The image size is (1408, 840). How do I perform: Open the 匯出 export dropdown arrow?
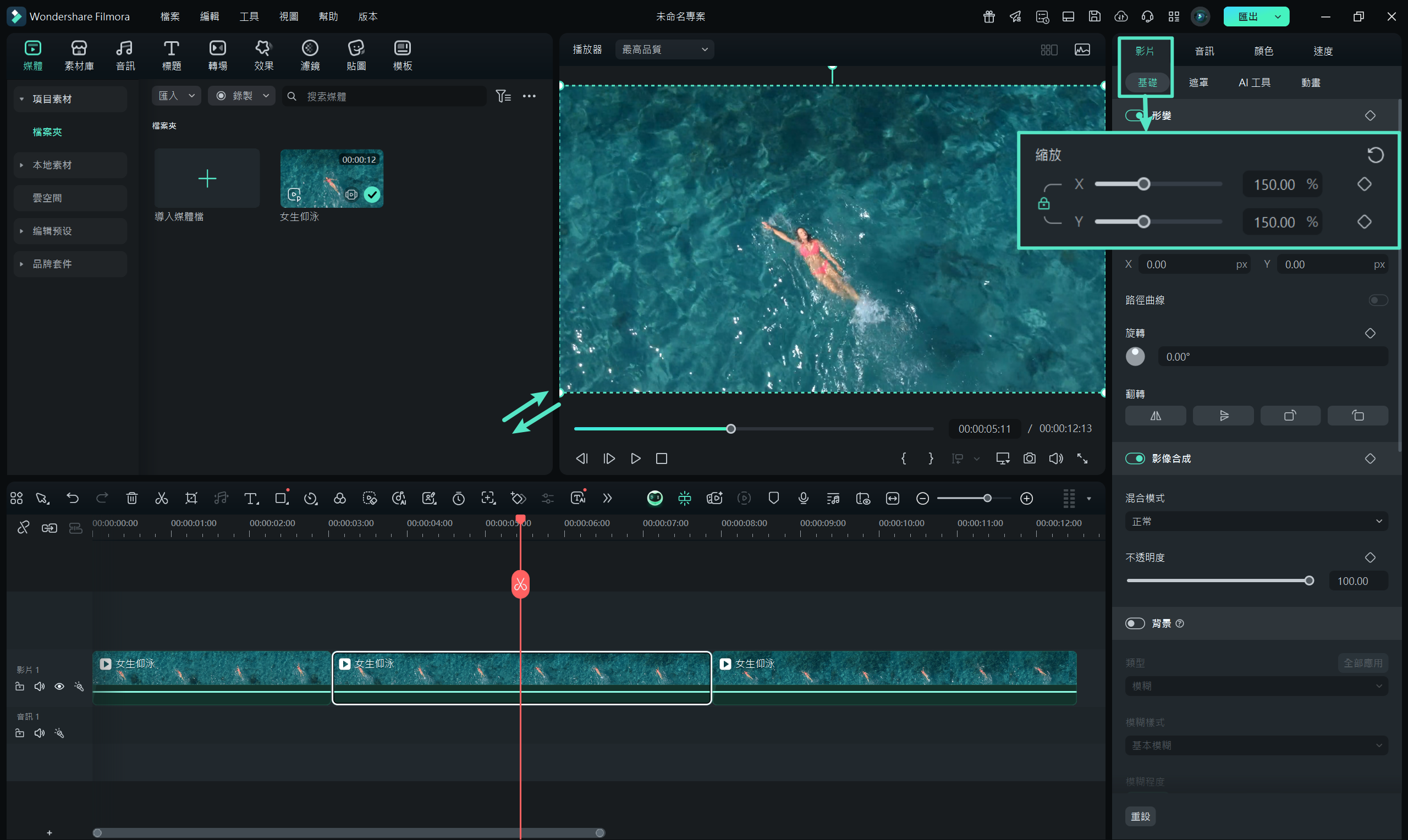pyautogui.click(x=1278, y=16)
